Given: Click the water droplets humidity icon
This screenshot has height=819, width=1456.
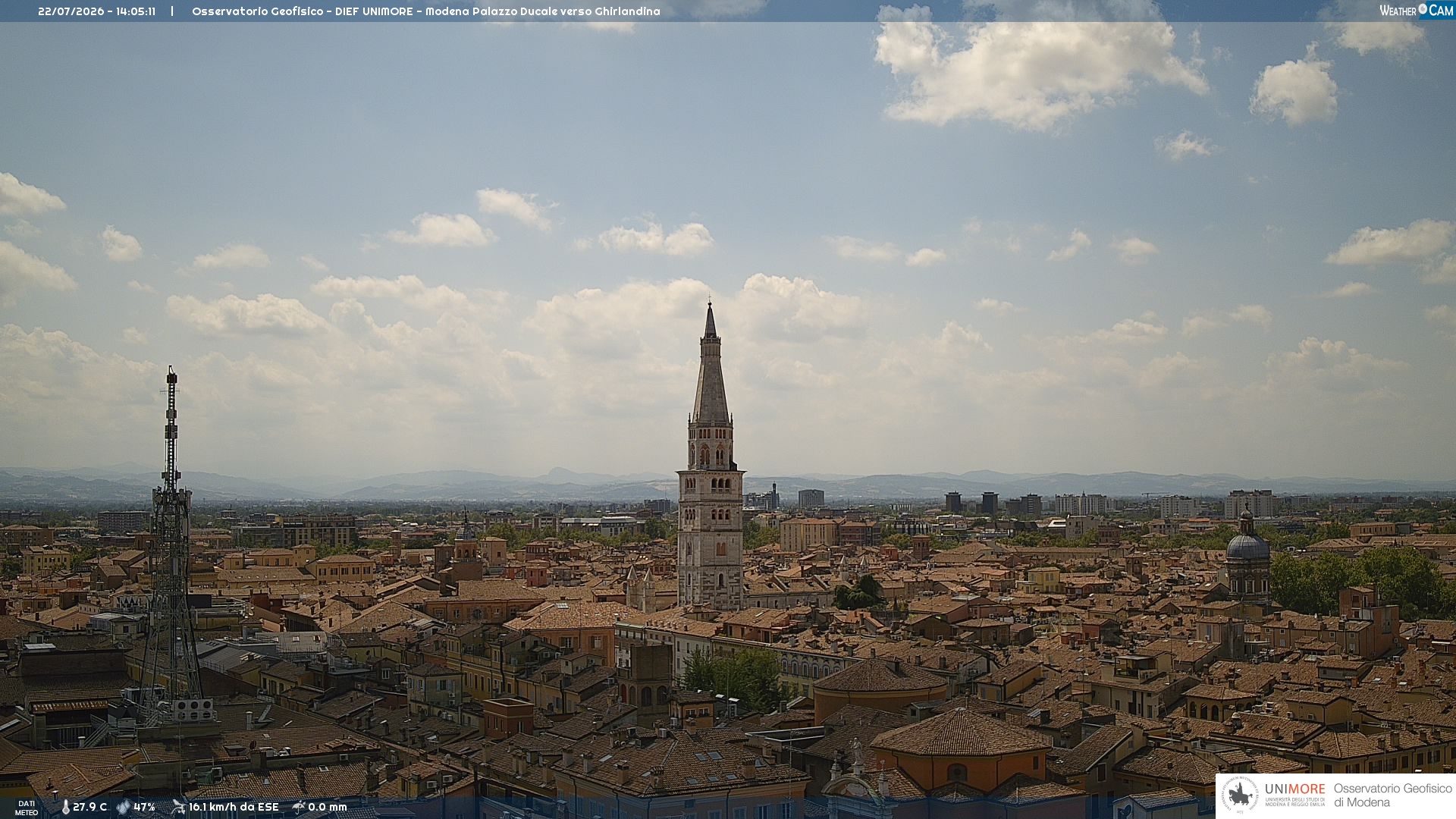Looking at the screenshot, I should (x=123, y=808).
